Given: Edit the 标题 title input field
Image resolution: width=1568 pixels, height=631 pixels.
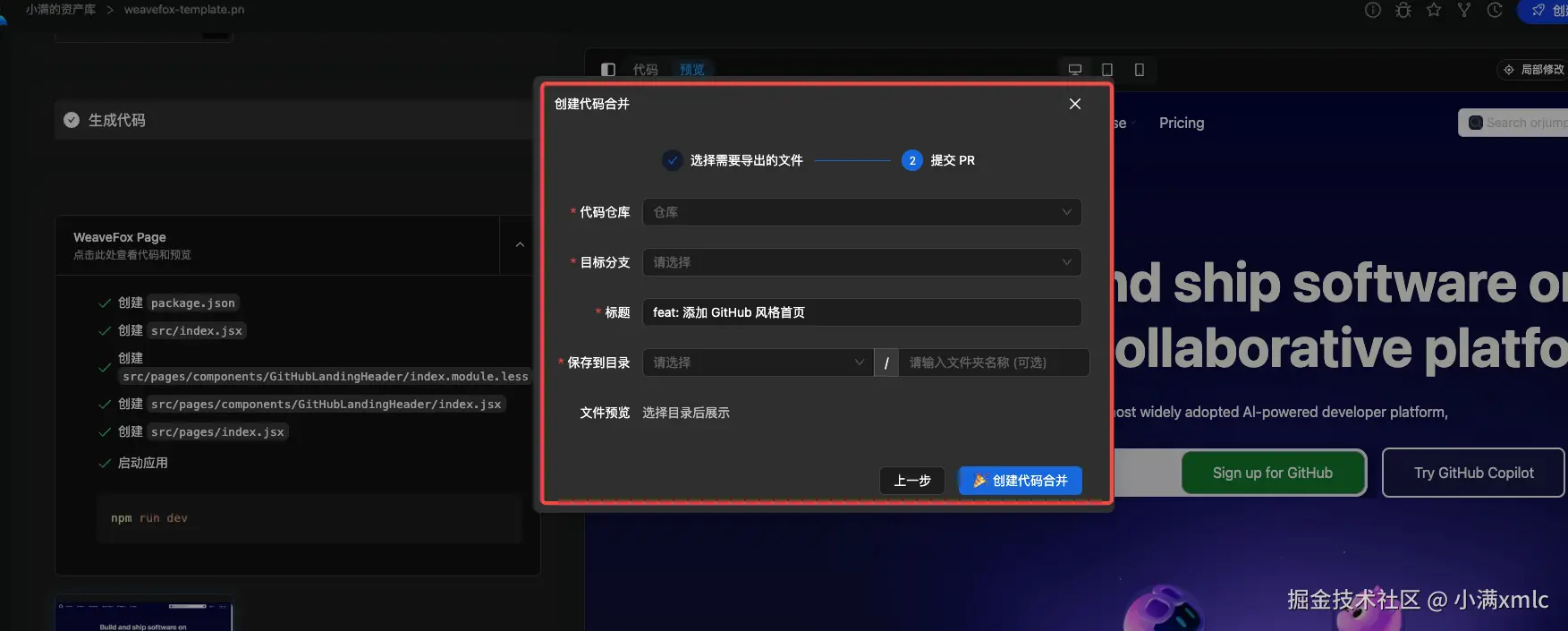Looking at the screenshot, I should click(x=862, y=312).
